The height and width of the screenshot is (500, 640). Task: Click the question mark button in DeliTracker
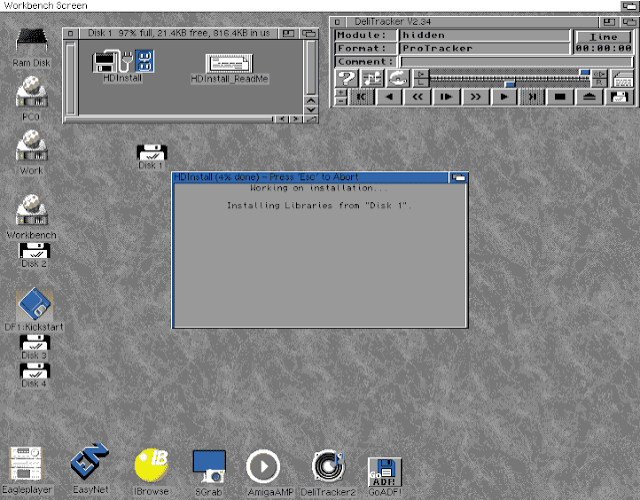(x=346, y=78)
